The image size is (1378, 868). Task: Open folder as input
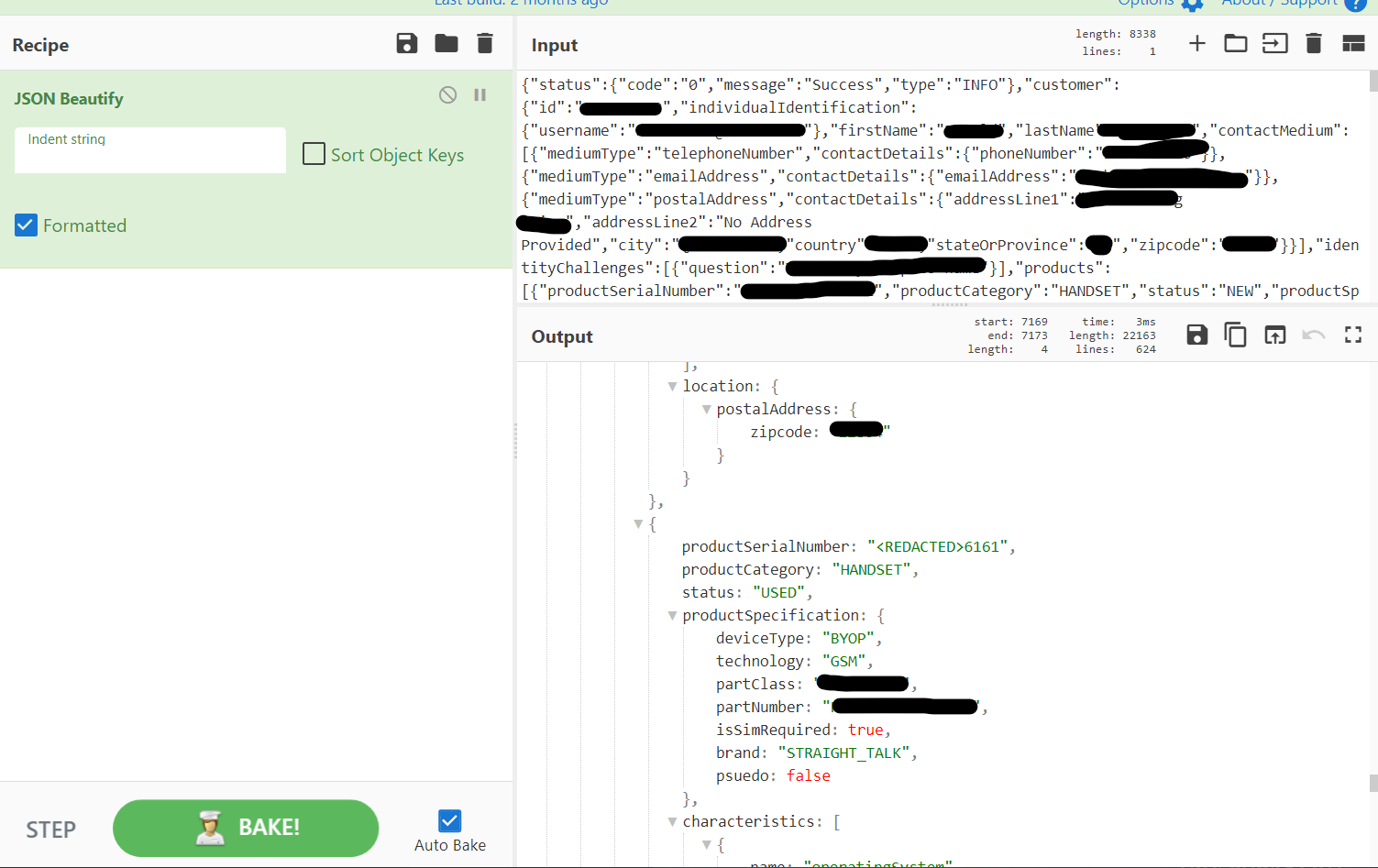(x=1236, y=43)
